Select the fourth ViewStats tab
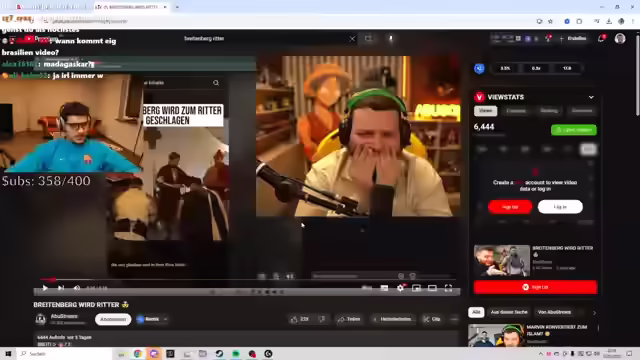Viewport: 640px width, 360px height. coord(582,111)
